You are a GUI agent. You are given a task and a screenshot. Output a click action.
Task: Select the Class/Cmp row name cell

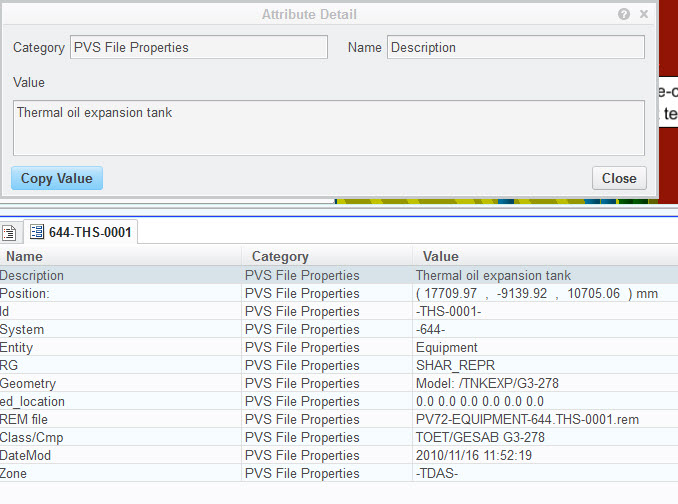tap(121, 437)
